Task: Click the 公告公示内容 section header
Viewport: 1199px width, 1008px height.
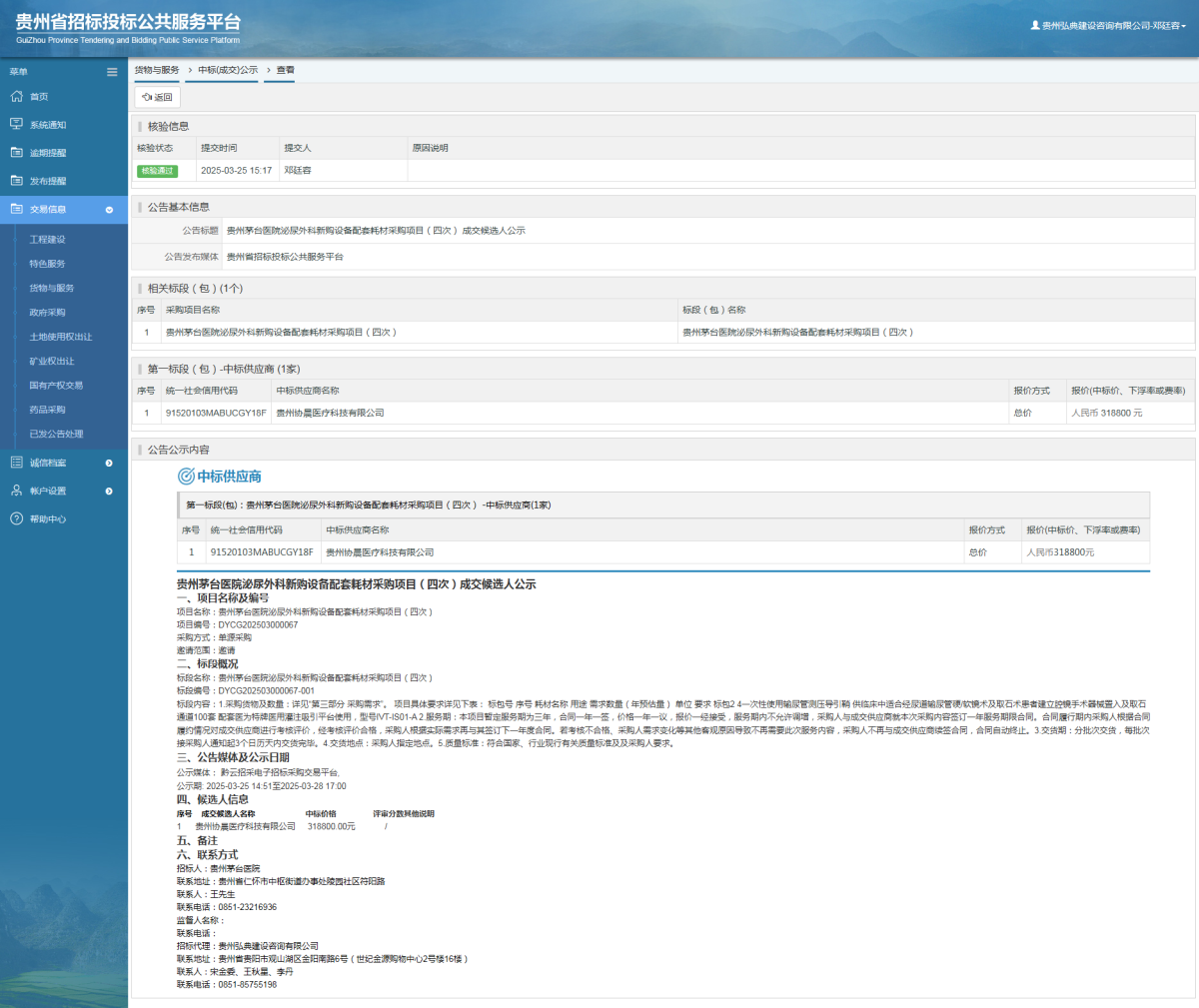Action: pyautogui.click(x=179, y=450)
